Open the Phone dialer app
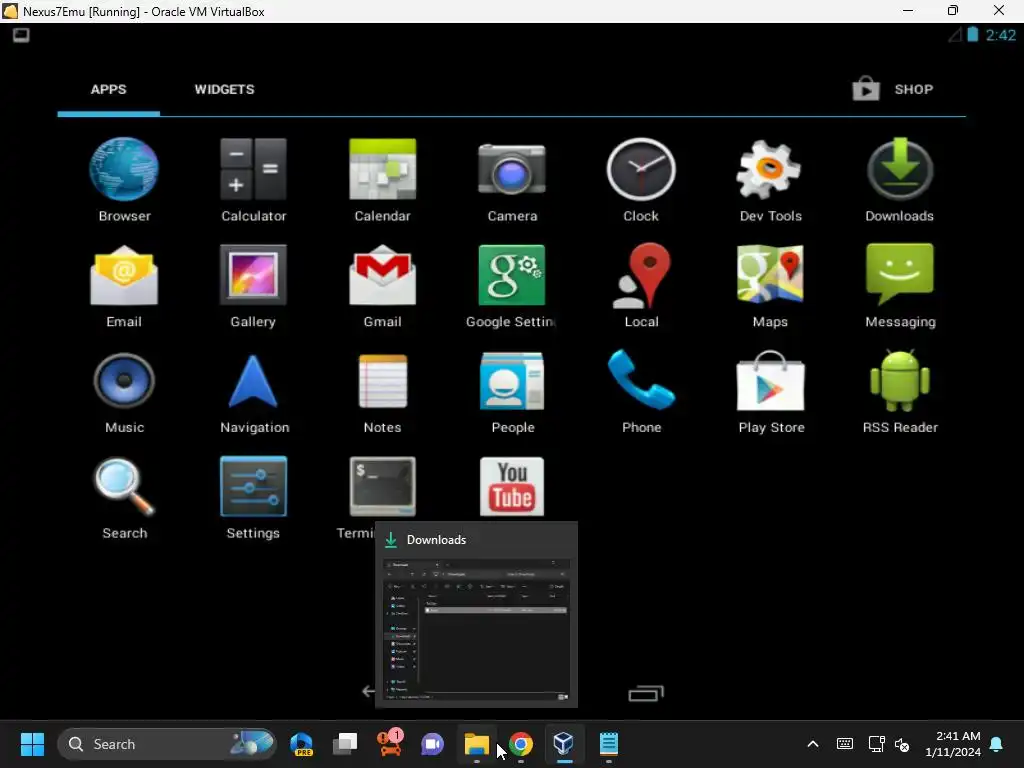 (641, 391)
